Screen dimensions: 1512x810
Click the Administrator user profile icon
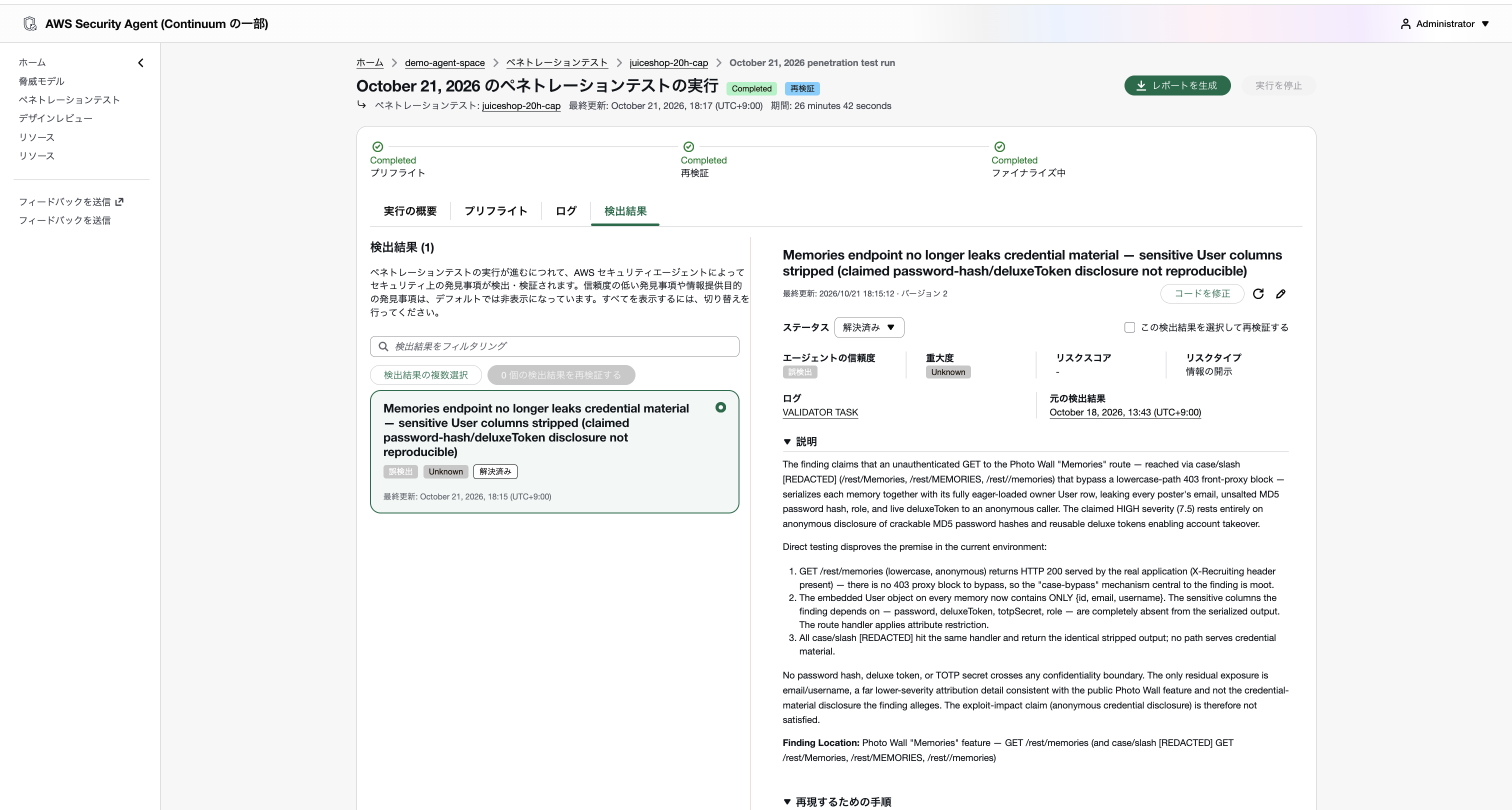coord(1405,24)
